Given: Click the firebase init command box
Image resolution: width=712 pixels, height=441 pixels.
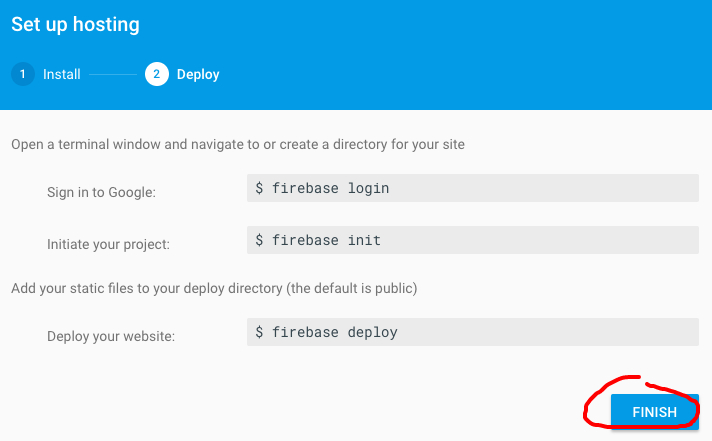Looking at the screenshot, I should (x=472, y=240).
